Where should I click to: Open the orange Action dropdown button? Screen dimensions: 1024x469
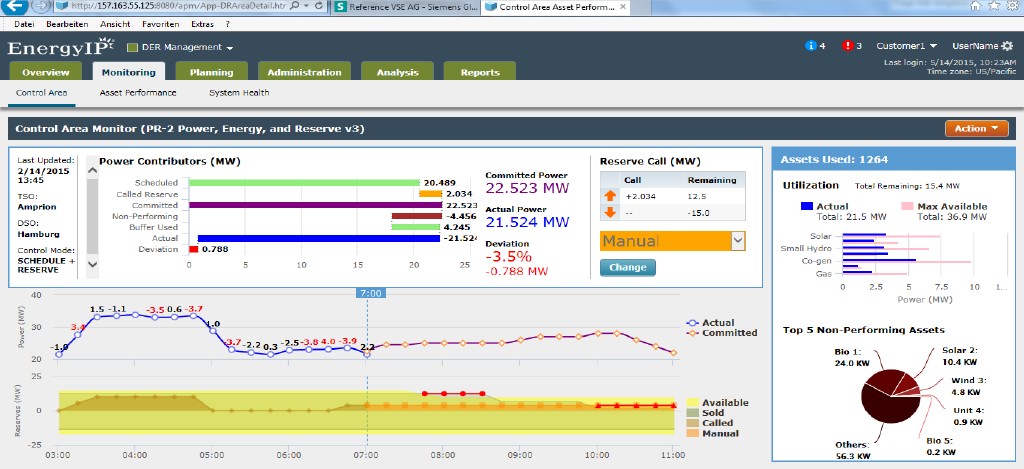point(976,128)
